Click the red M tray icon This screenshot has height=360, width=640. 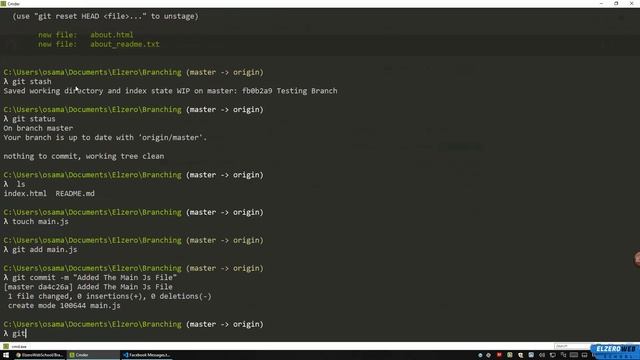tap(499, 355)
